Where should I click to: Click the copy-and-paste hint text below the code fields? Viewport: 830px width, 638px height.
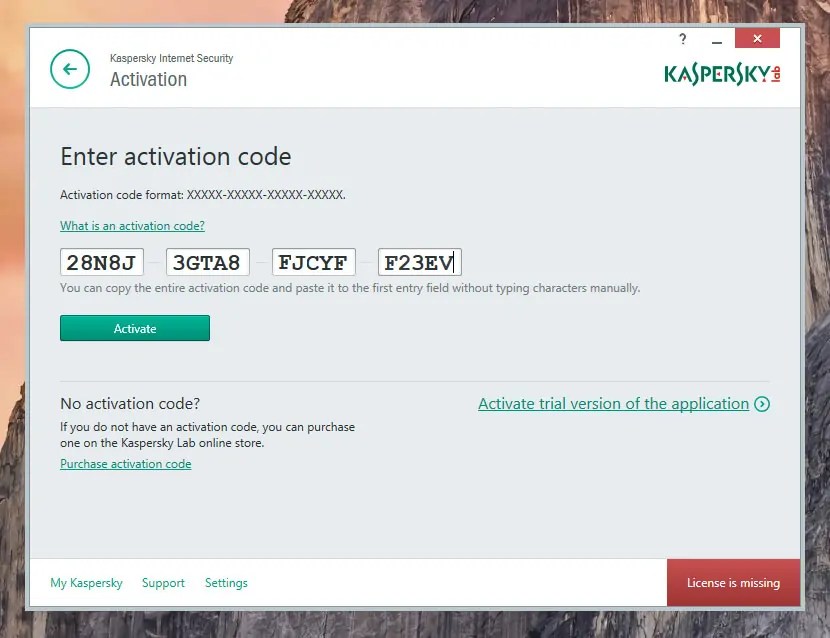(350, 288)
